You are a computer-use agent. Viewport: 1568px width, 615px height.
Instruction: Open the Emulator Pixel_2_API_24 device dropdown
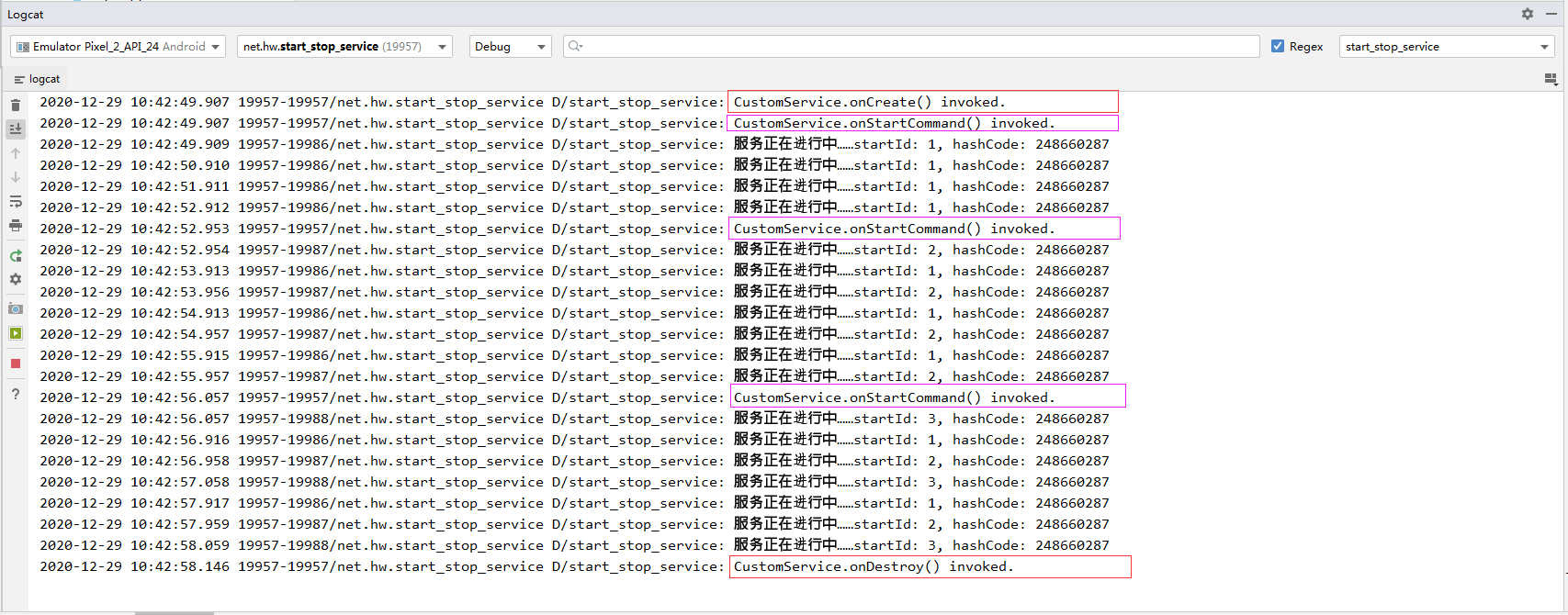[x=118, y=46]
